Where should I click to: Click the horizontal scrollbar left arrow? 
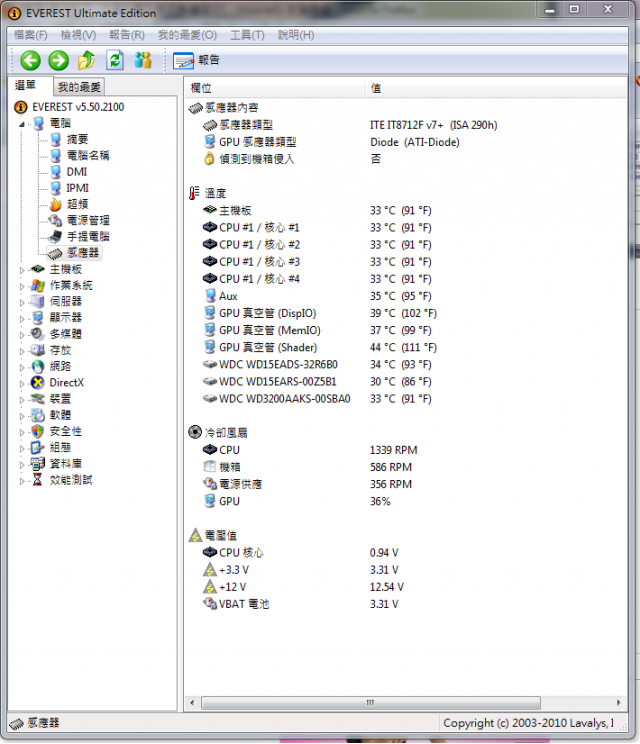[x=192, y=702]
